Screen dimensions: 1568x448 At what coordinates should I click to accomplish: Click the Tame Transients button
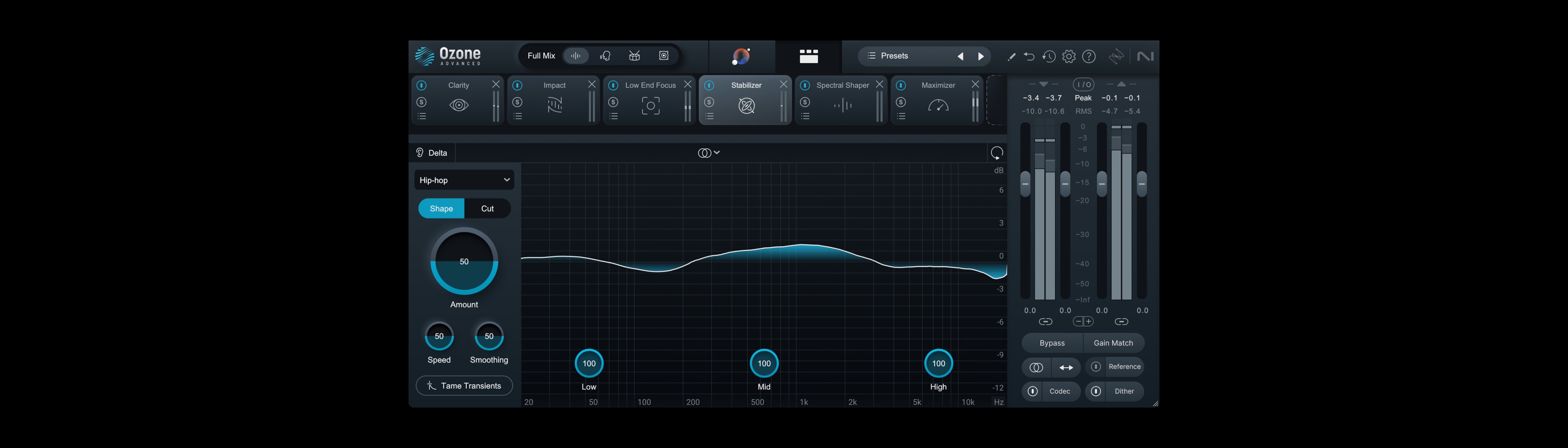pyautogui.click(x=465, y=386)
